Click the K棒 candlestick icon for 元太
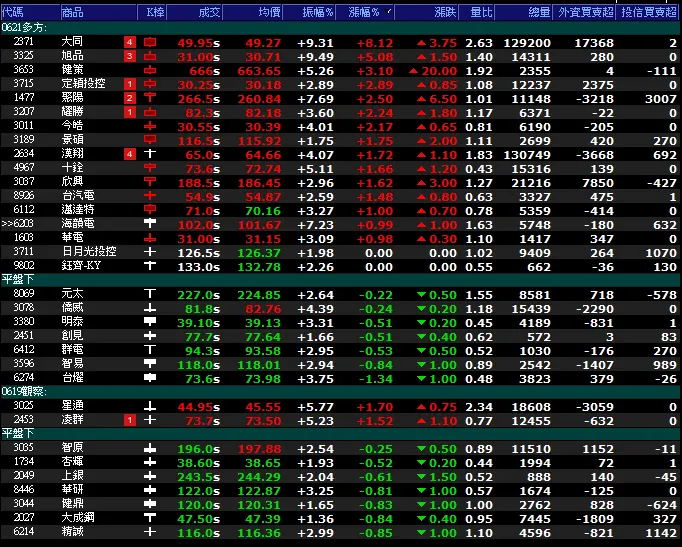This screenshot has height=547, width=682. [x=150, y=294]
